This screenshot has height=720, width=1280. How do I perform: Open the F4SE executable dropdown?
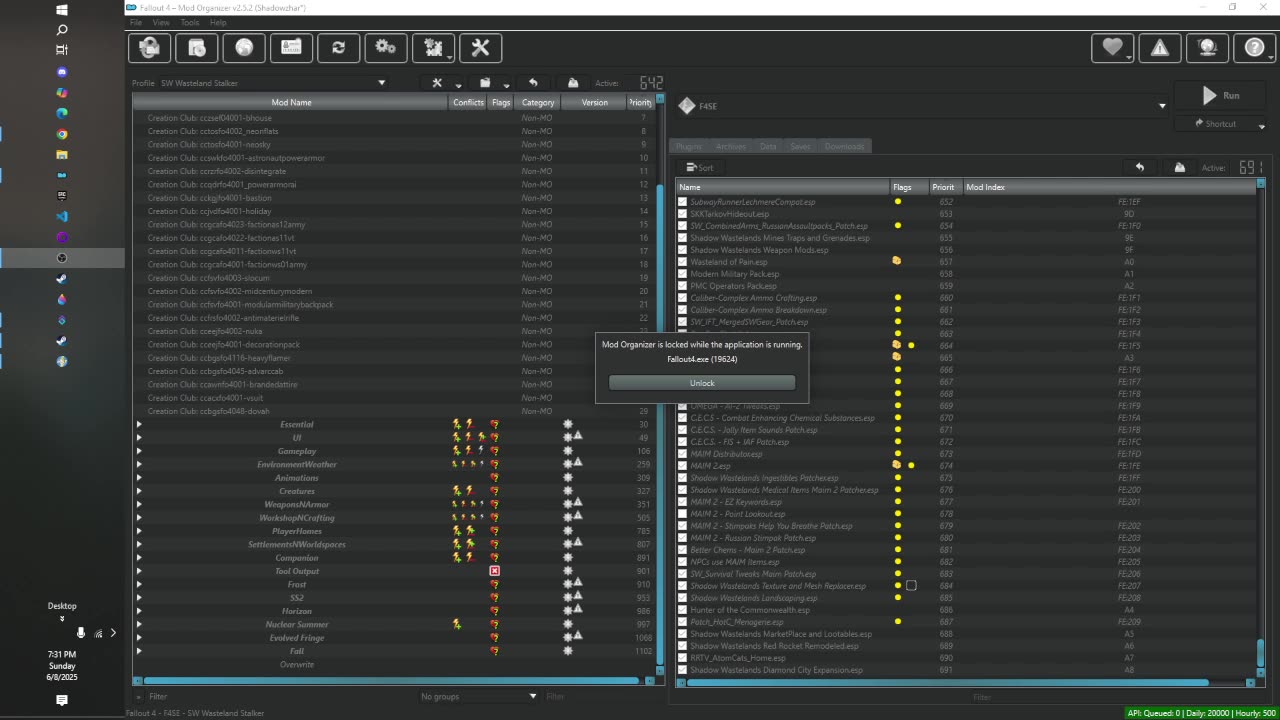tap(922, 106)
